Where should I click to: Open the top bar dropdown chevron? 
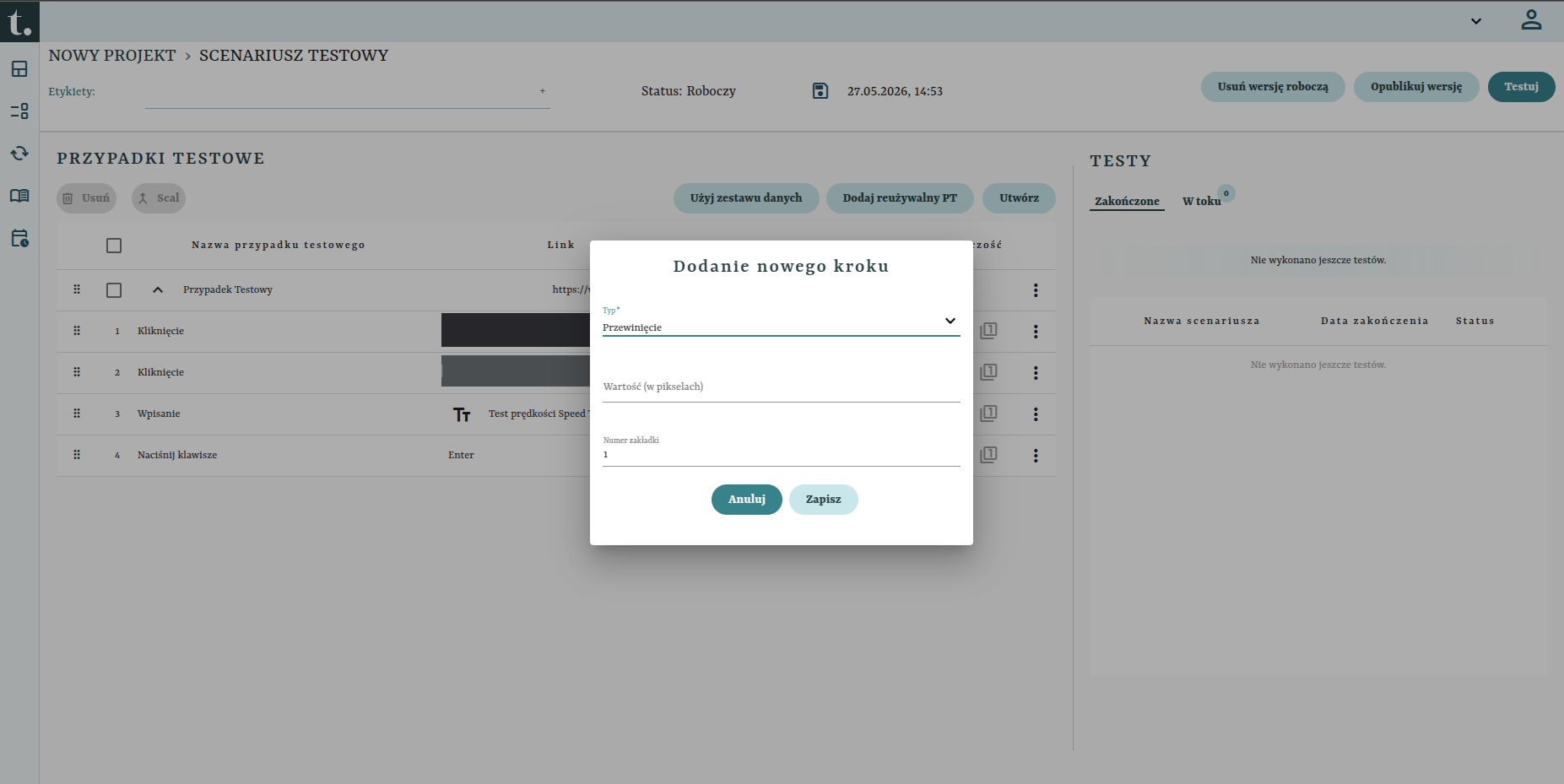click(x=1476, y=21)
